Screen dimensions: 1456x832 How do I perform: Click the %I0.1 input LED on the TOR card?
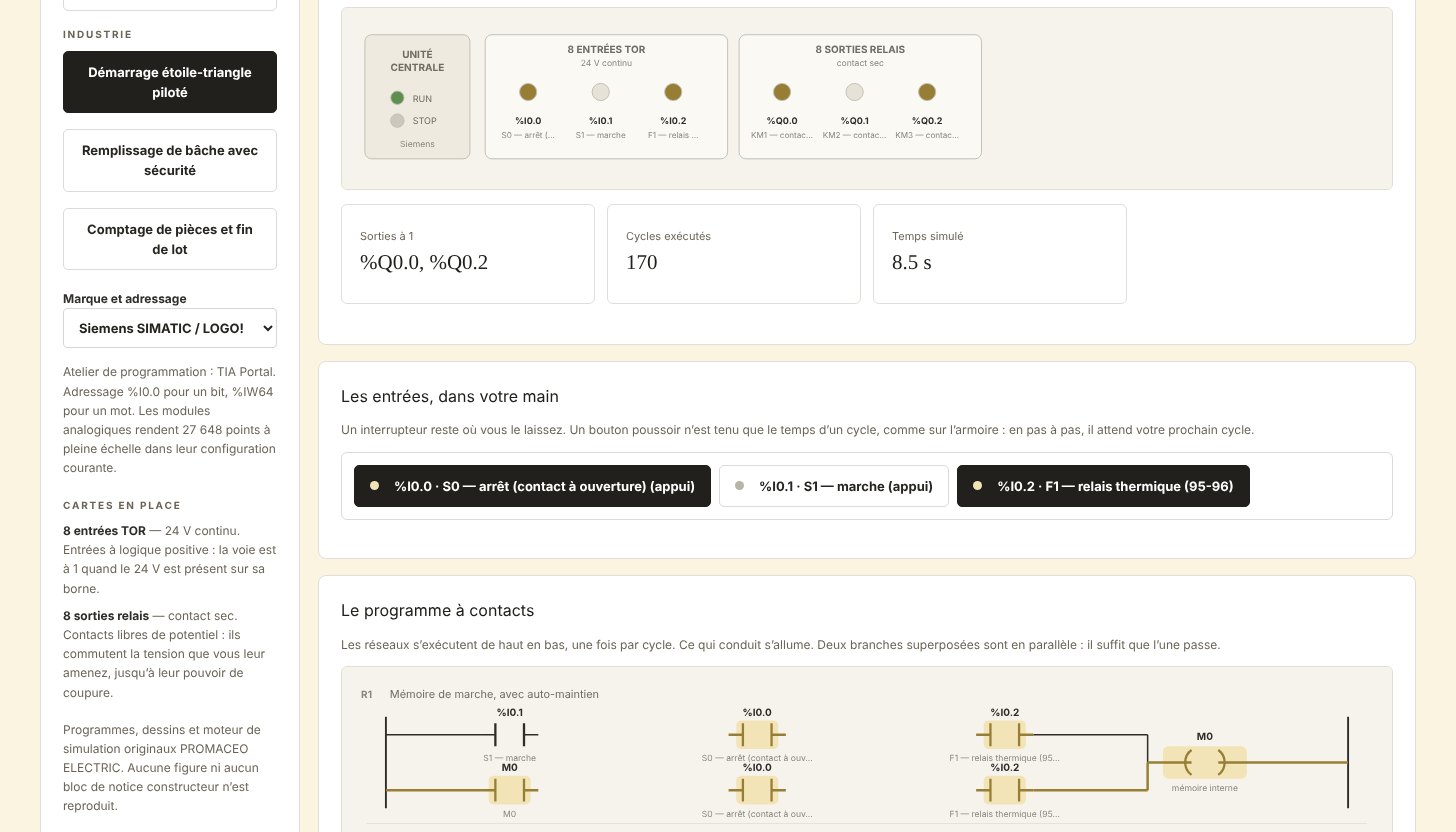tap(600, 92)
